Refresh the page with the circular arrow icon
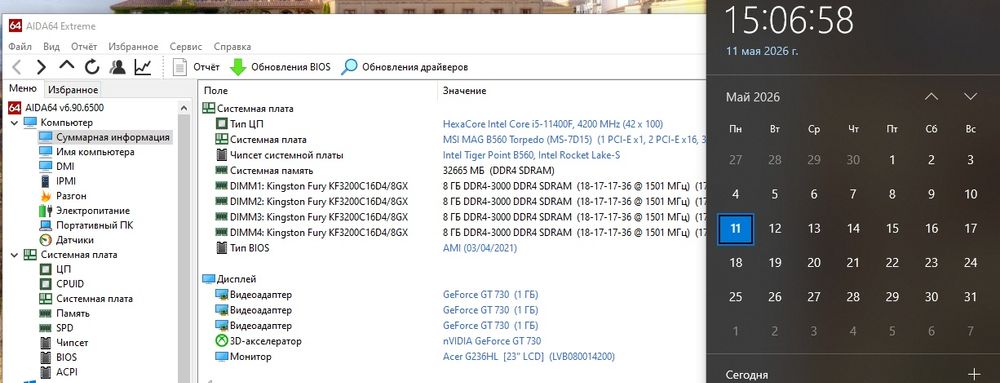Screen dimensions: 1000x383 click(x=92, y=67)
